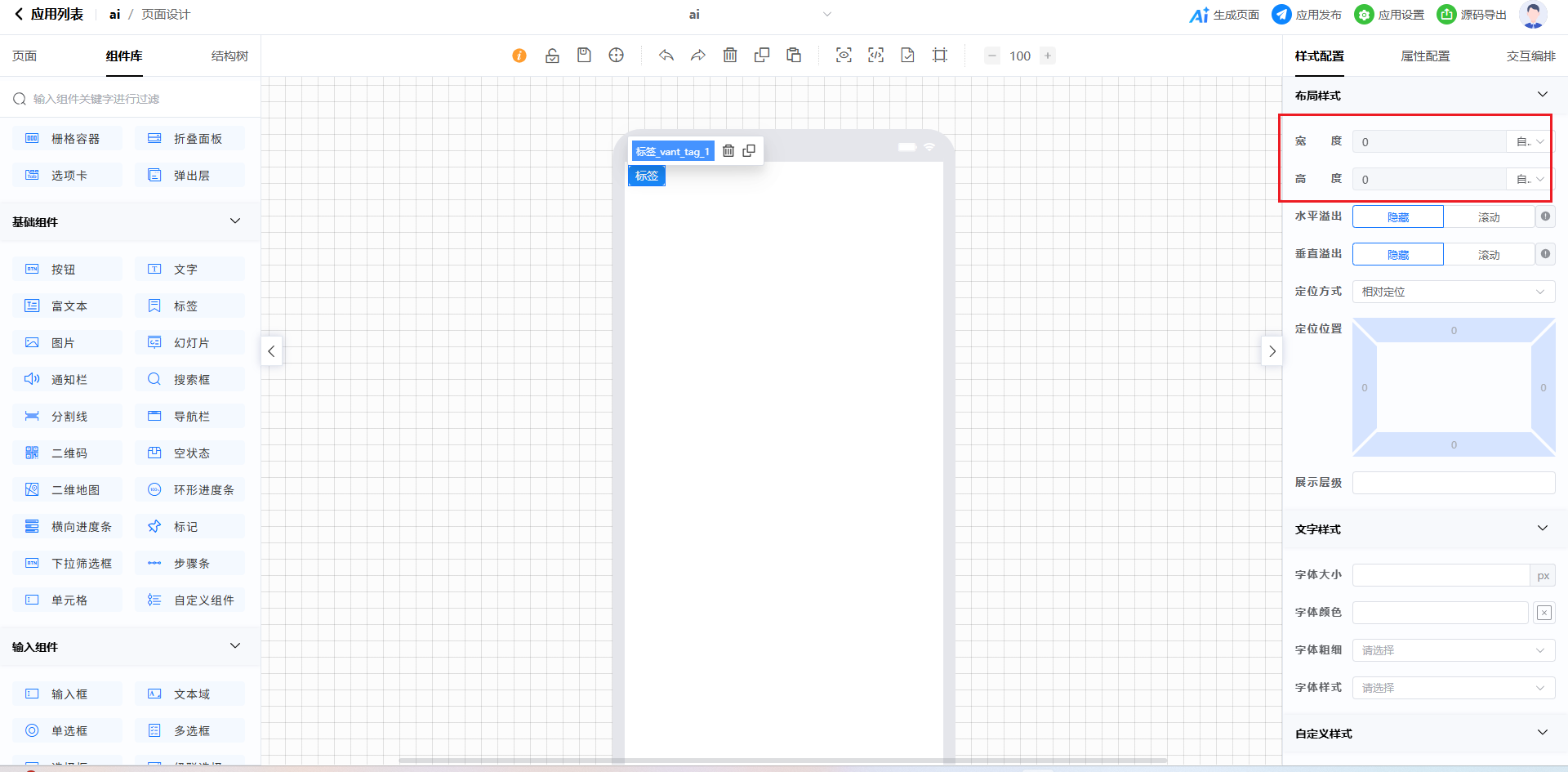This screenshot has width=1568, height=772.
Task: Collapse the 基础组件 section
Action: click(x=235, y=221)
